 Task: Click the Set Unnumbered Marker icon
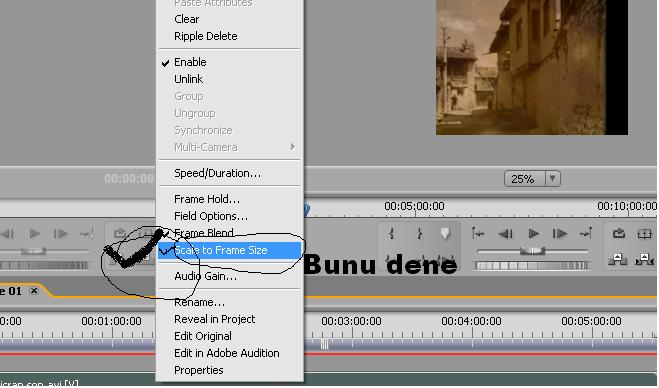[x=445, y=234]
